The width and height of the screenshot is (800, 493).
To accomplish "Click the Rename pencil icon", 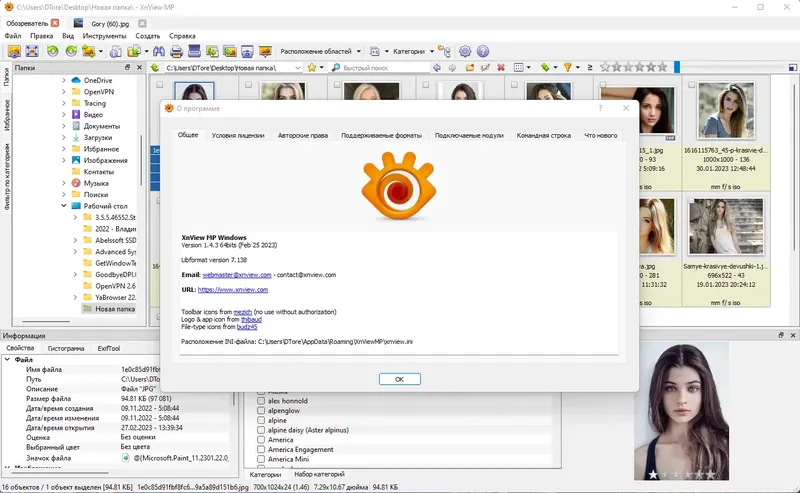I will pos(485,67).
